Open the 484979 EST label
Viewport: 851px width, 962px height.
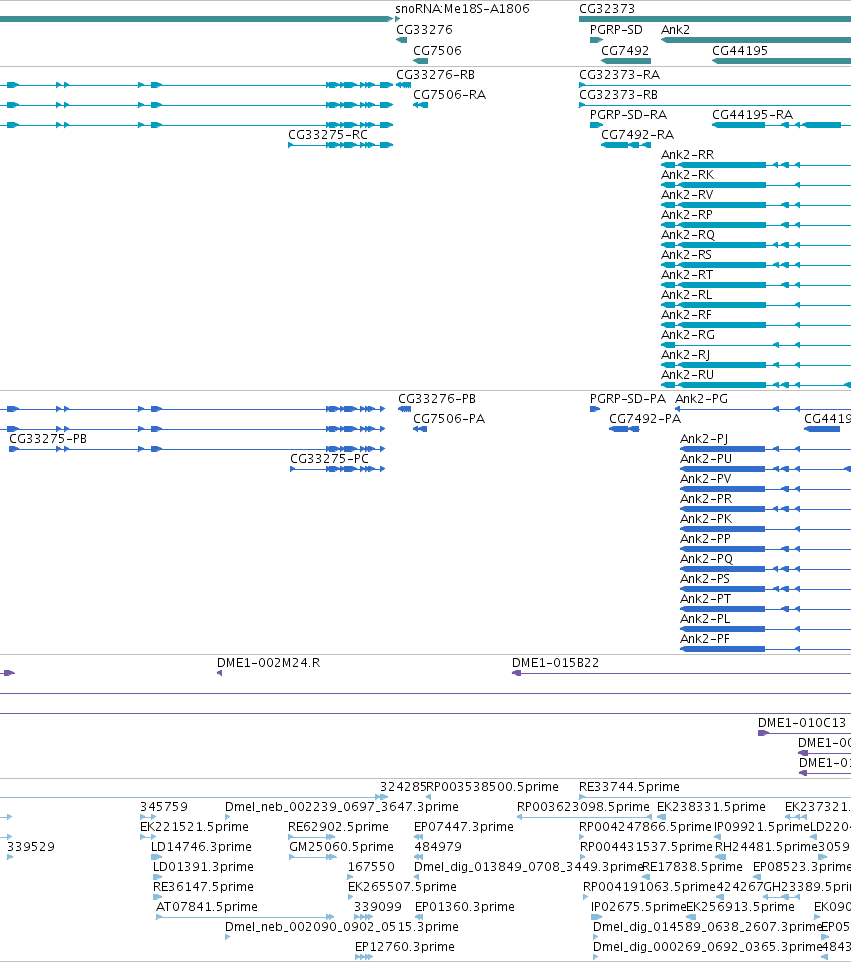438,847
